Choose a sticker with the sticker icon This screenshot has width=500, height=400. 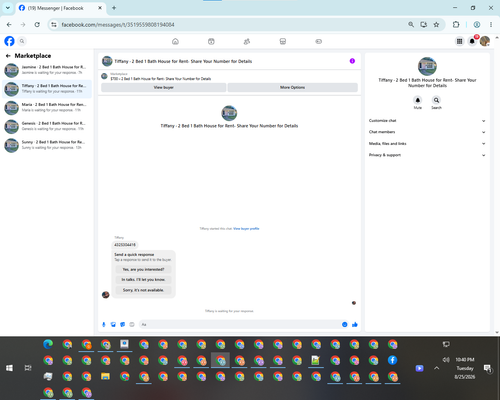pos(123,324)
